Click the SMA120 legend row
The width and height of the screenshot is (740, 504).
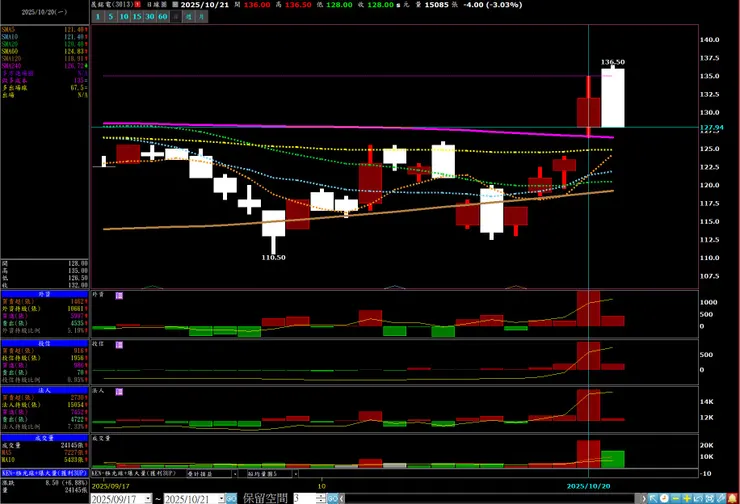point(44,59)
